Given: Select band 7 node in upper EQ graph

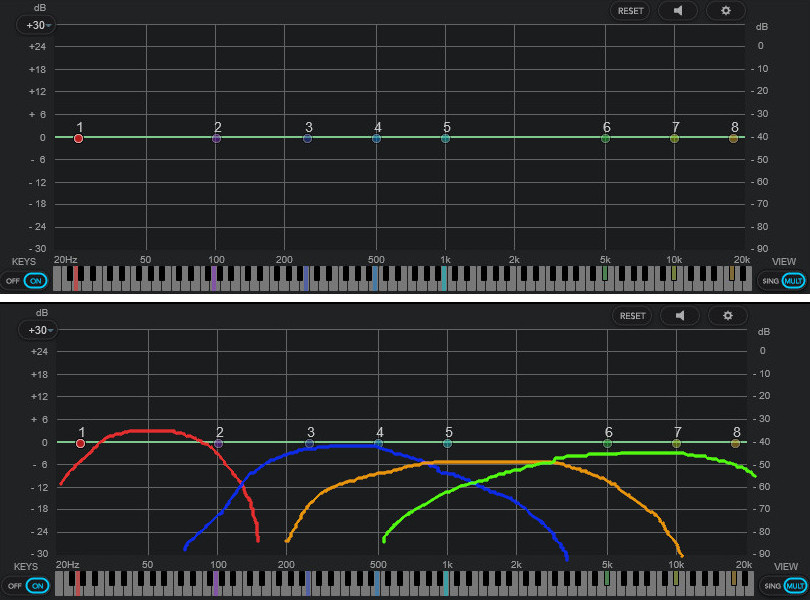Looking at the screenshot, I should 674,138.
